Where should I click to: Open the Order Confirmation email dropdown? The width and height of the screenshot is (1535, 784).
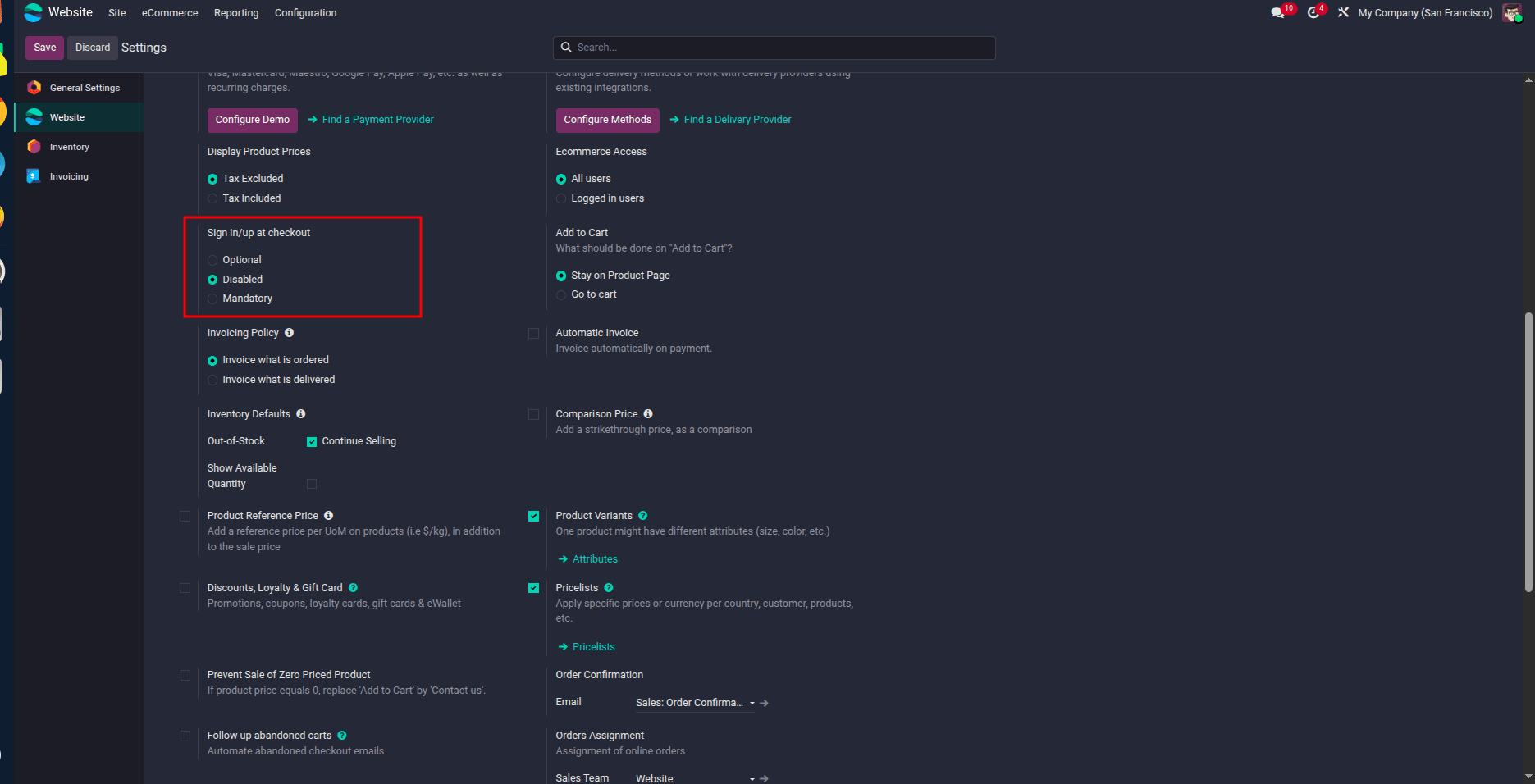[694, 703]
